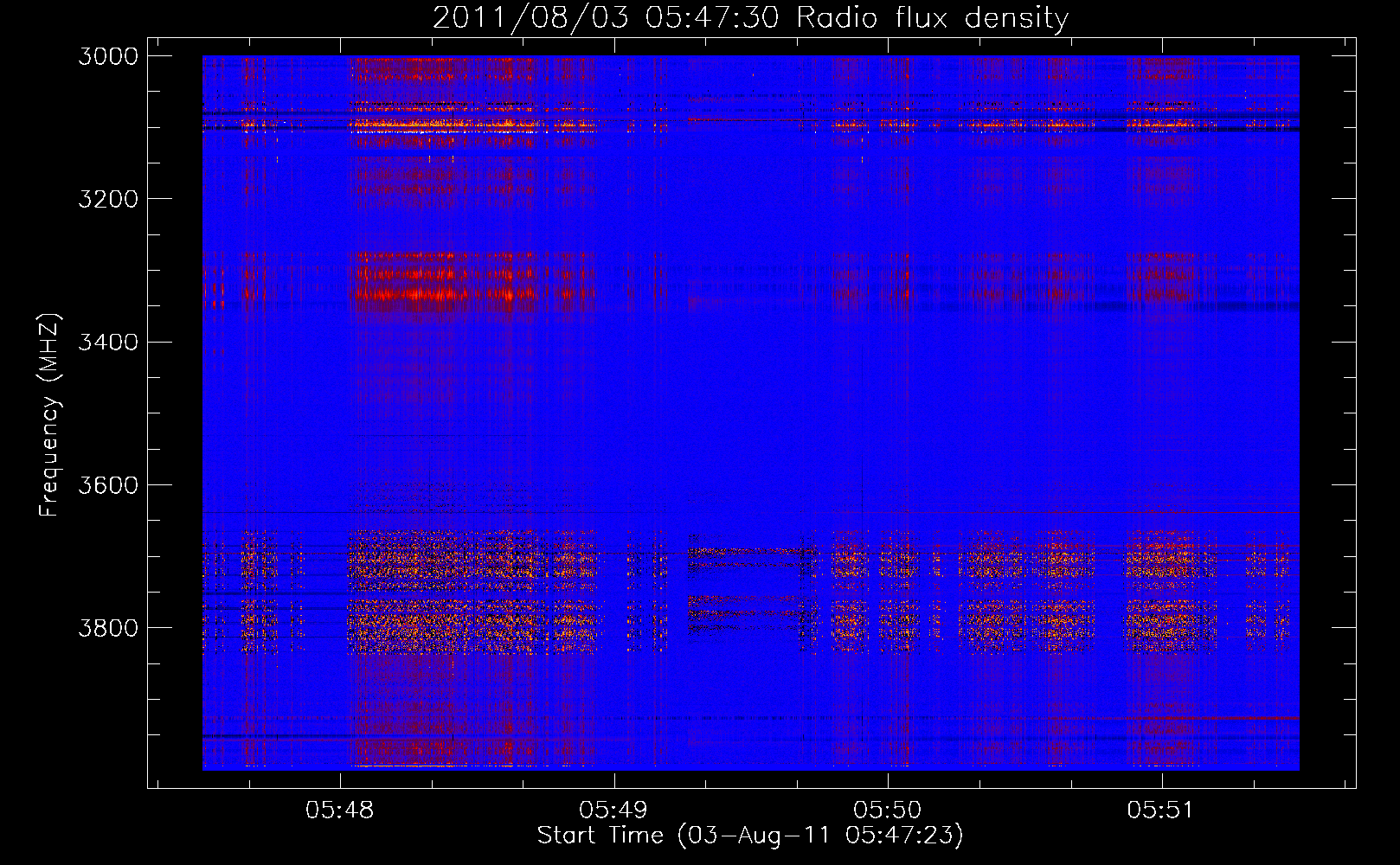Click the 3400 frequency tick label
The width and height of the screenshot is (1400, 865).
click(x=108, y=343)
